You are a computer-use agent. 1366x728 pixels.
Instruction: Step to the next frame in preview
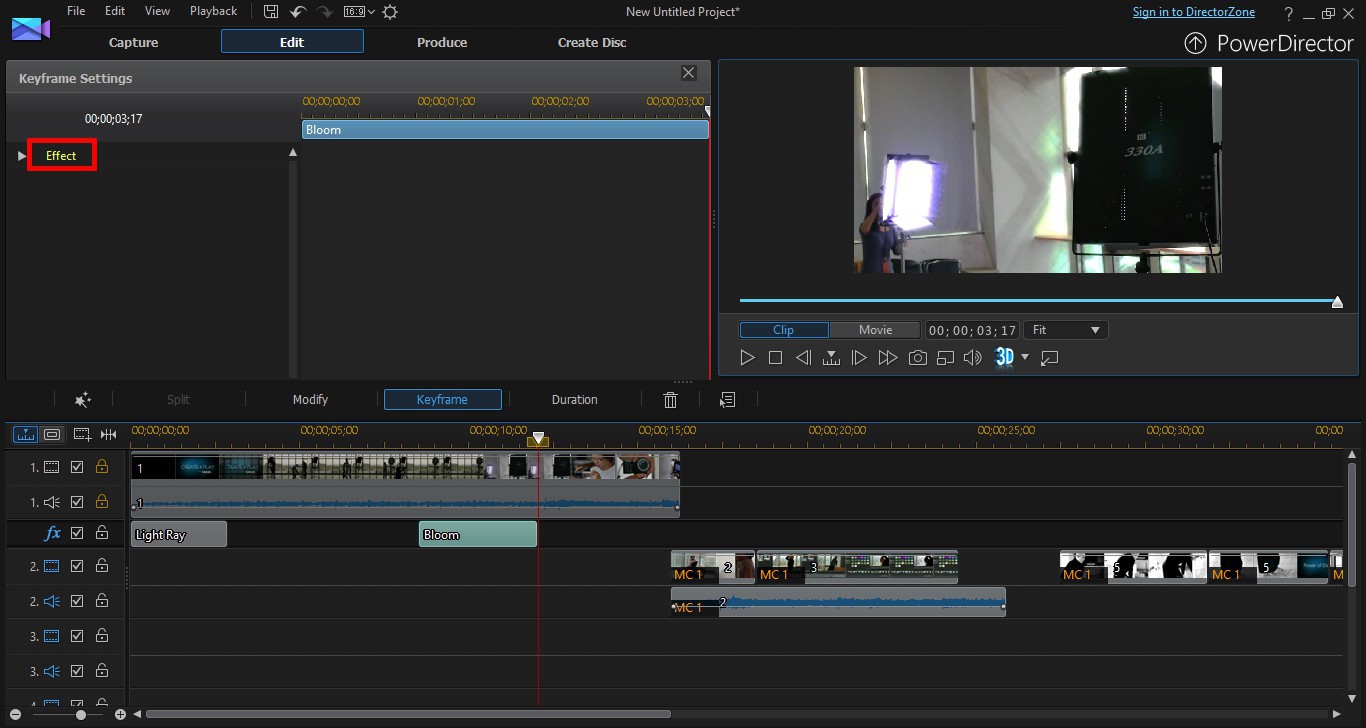859,357
